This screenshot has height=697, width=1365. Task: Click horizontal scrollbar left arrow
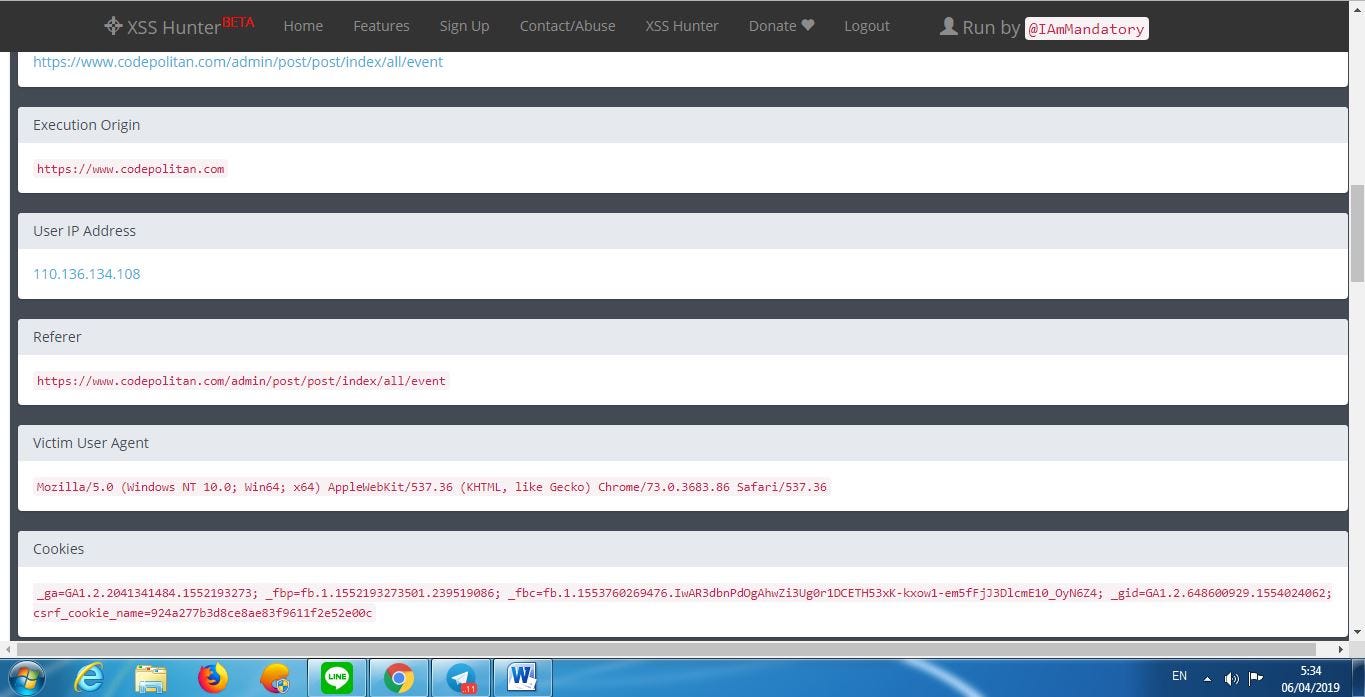click(x=8, y=649)
